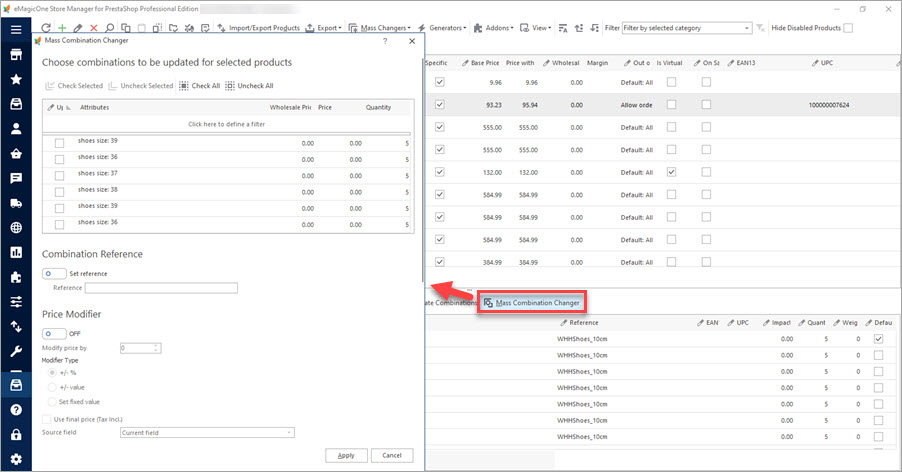Open the help question icon in sidebar
Viewport: 902px width, 472px height.
tap(16, 410)
